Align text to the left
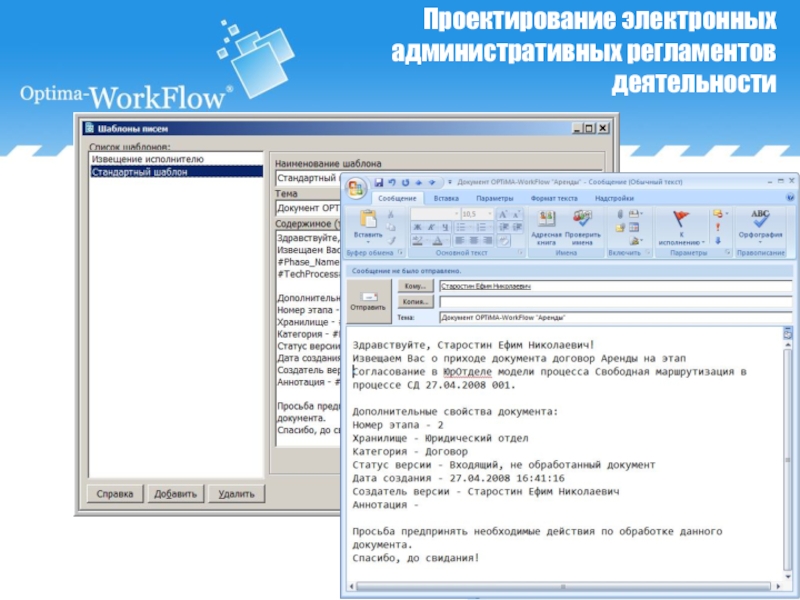 tap(460, 240)
